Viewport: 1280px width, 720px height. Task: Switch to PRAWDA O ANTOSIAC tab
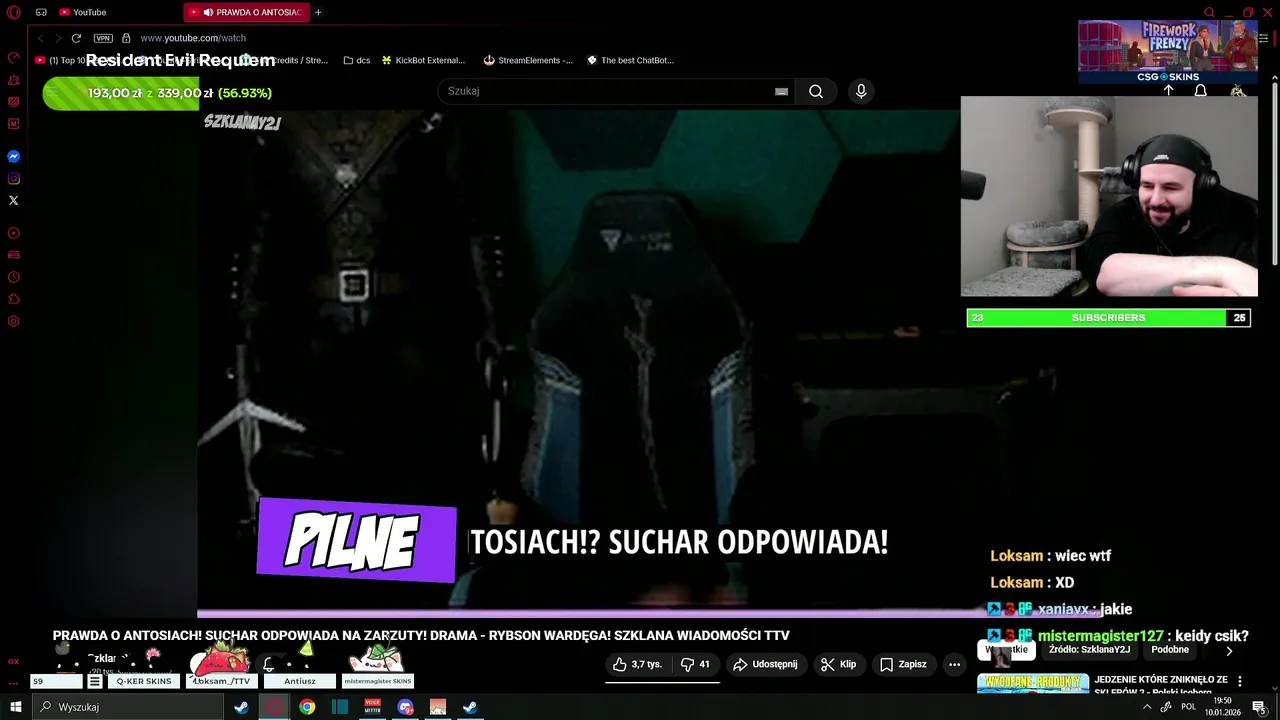(x=246, y=12)
